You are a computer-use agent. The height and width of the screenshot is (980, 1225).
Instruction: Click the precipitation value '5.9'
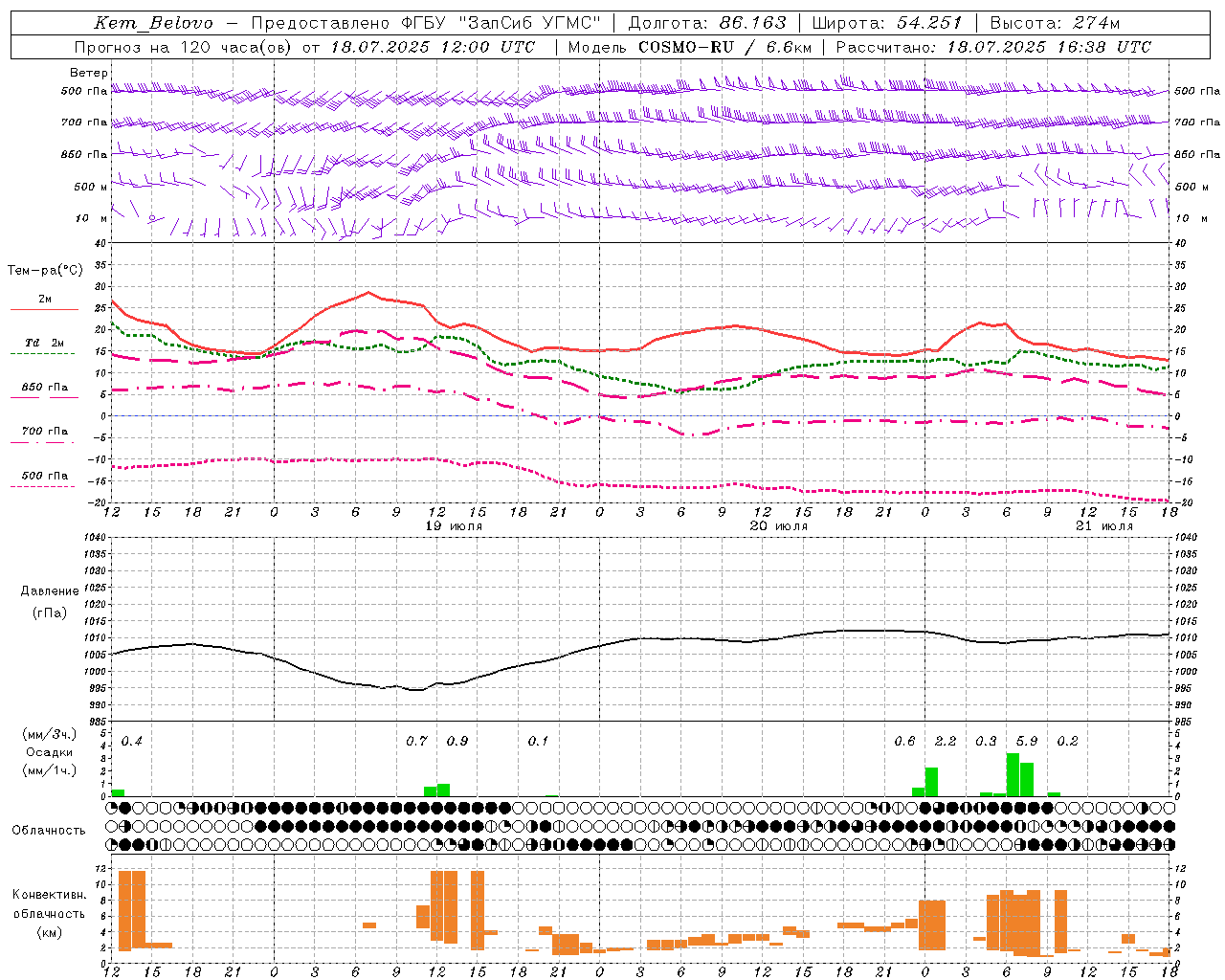[1027, 741]
